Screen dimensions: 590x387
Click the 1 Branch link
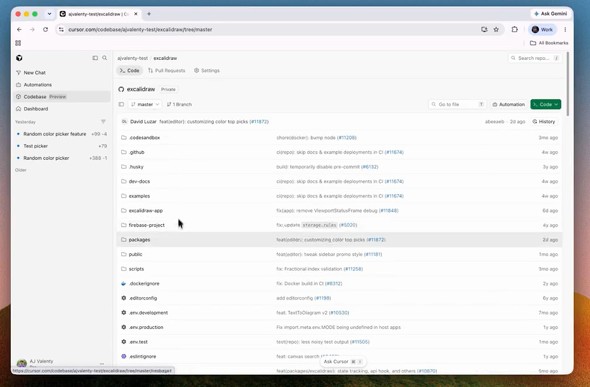[179, 104]
